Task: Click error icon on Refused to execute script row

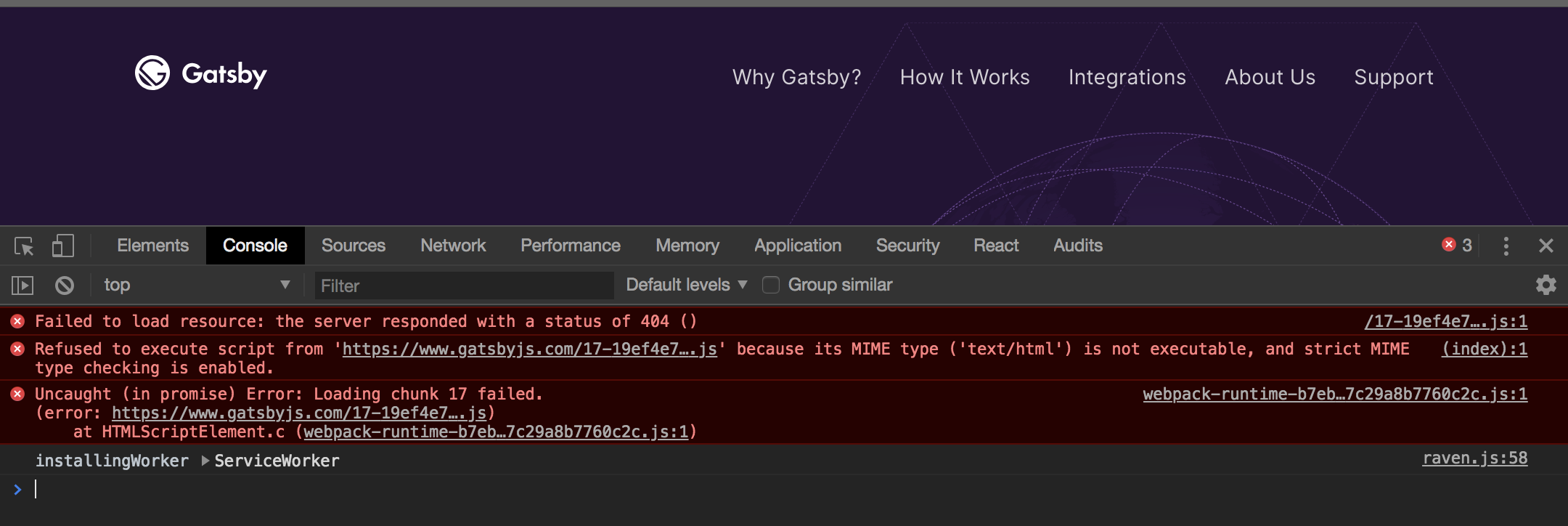Action: coord(17,349)
